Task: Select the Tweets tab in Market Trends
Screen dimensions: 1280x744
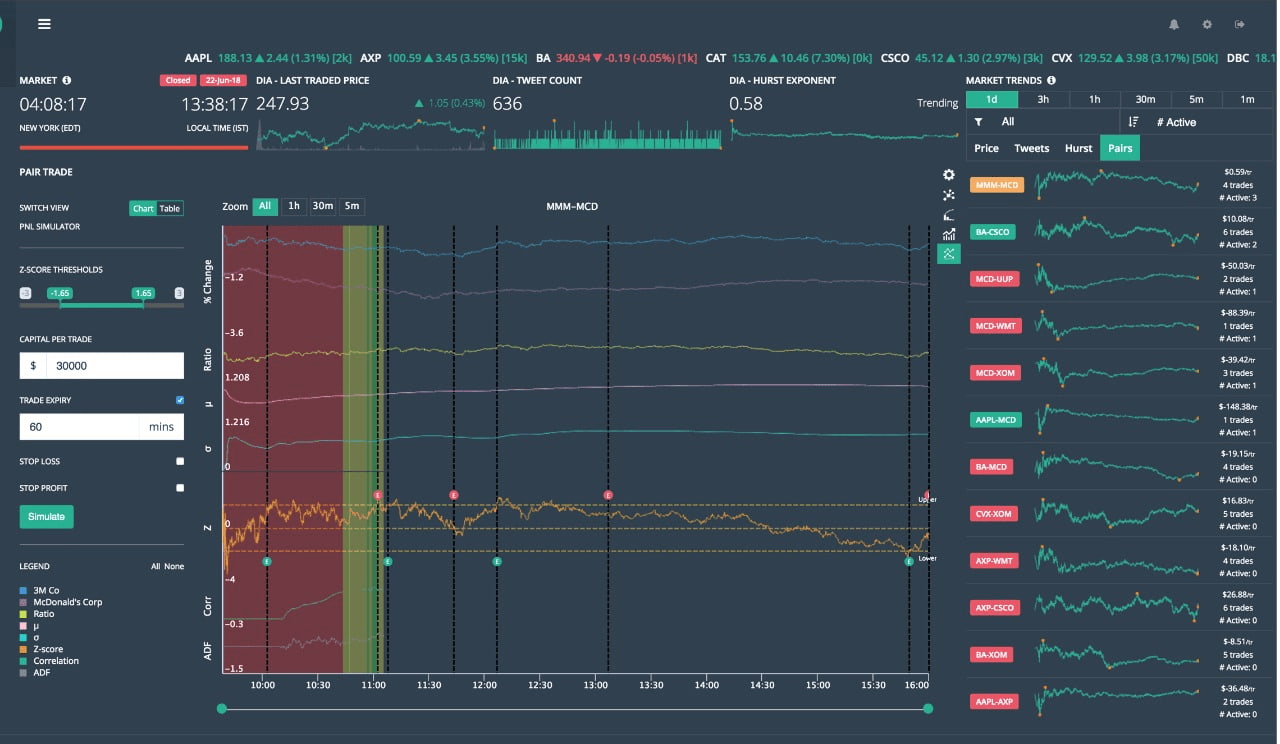Action: (x=1031, y=148)
